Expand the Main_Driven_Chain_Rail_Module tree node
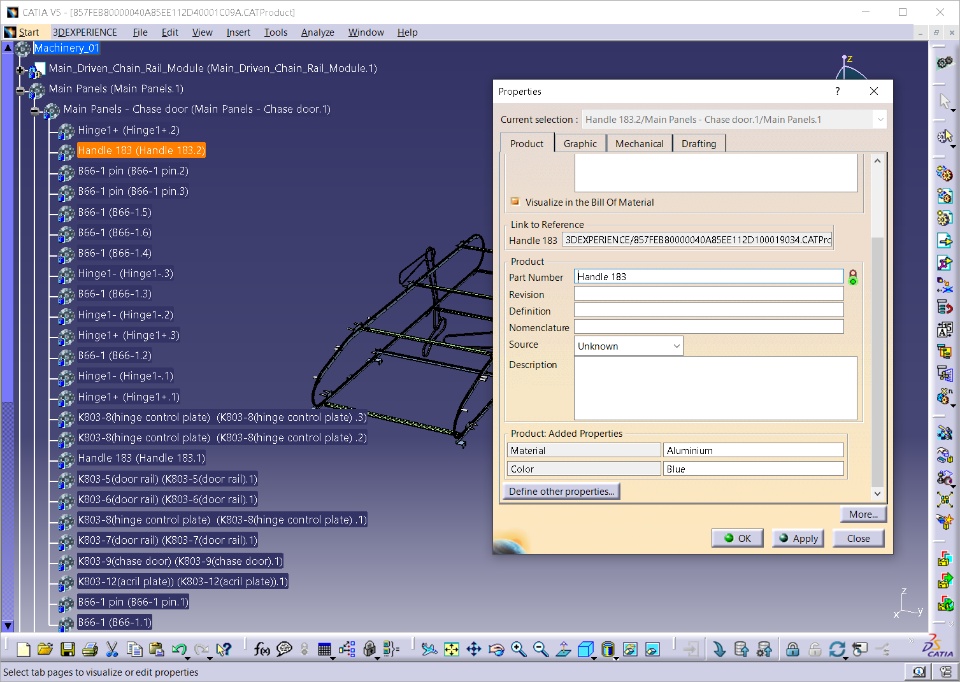 (20, 69)
